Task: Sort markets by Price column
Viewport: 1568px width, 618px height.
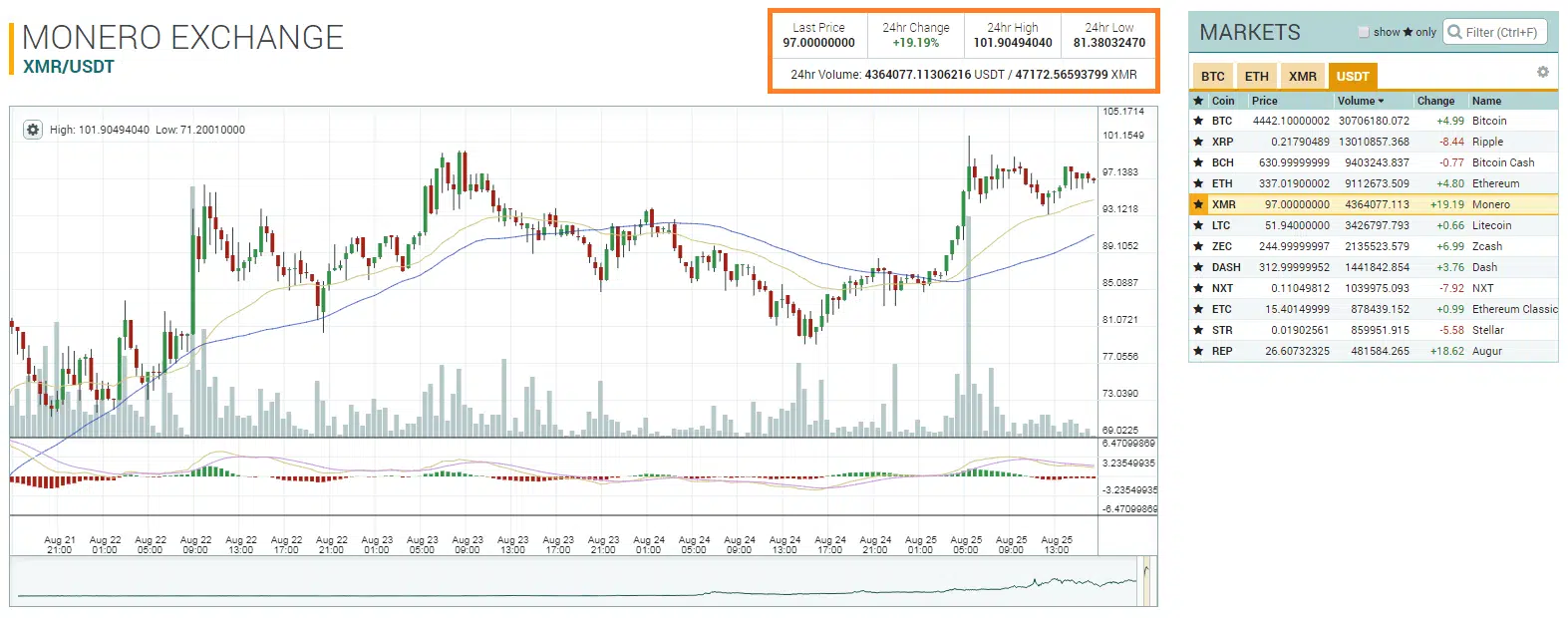Action: [x=1265, y=101]
